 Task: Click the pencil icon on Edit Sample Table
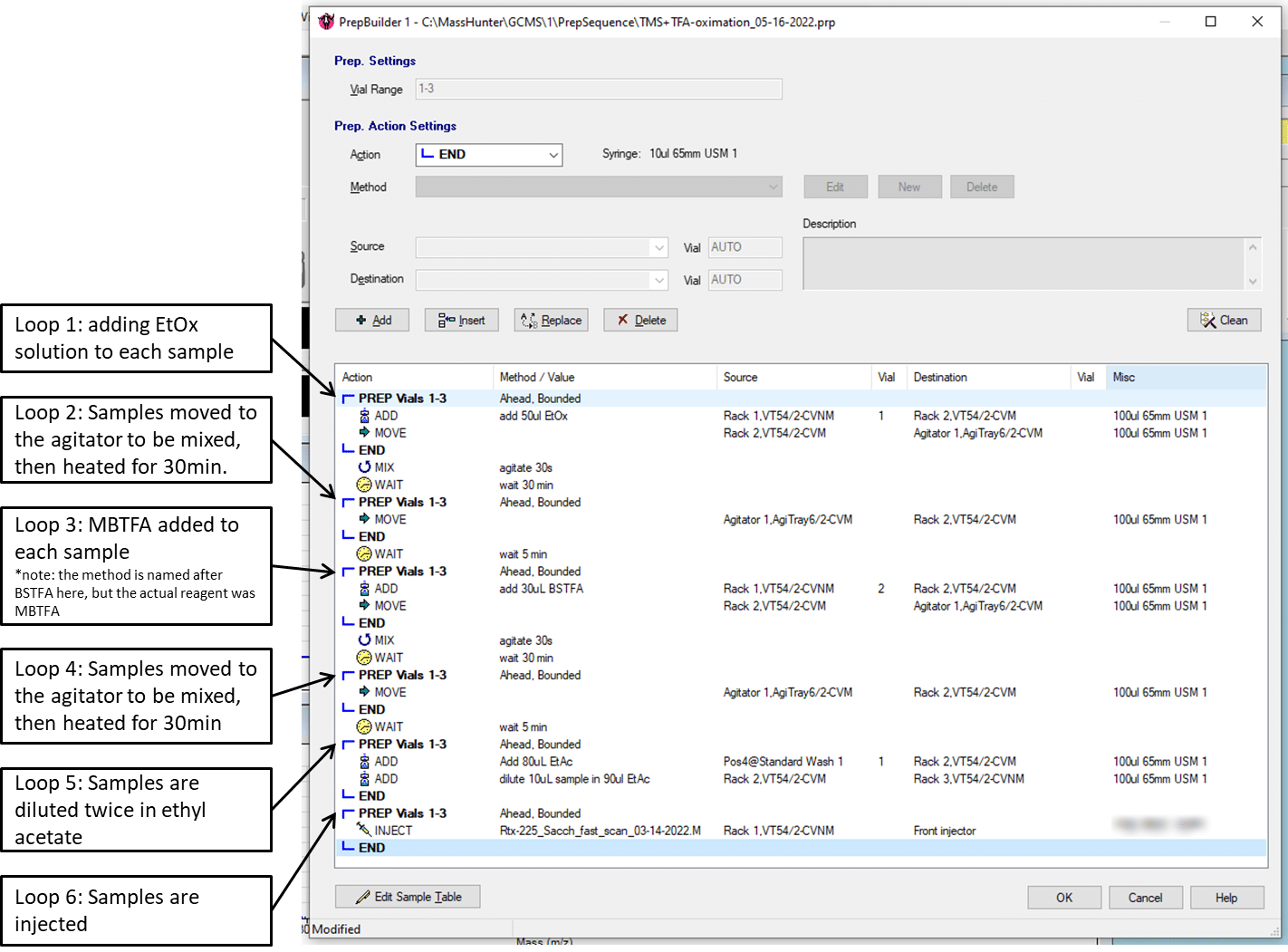pos(362,896)
